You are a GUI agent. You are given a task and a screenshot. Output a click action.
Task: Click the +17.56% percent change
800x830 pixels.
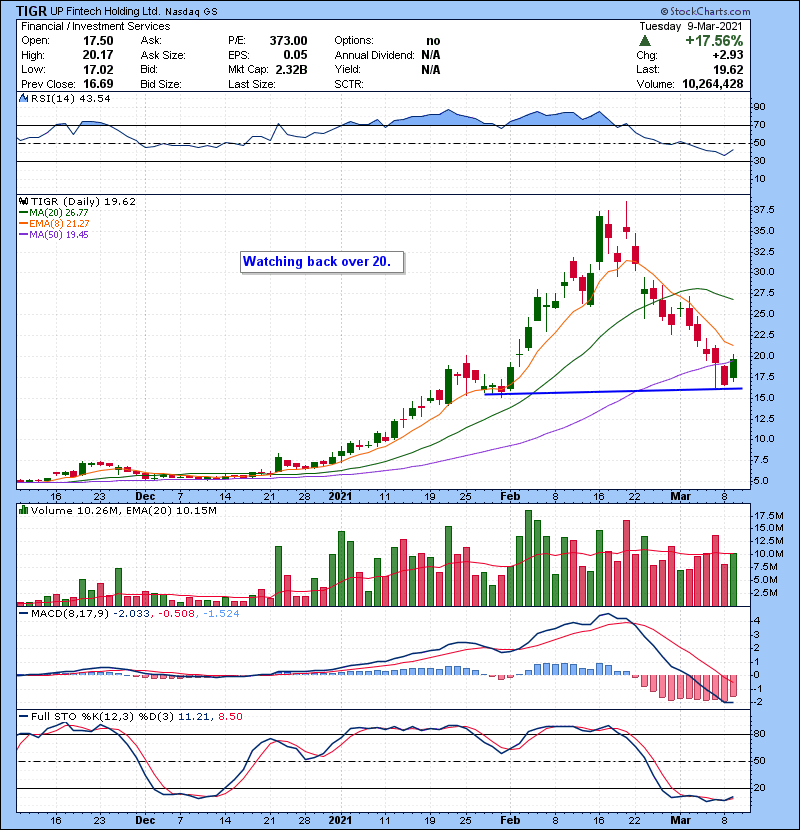click(x=714, y=41)
